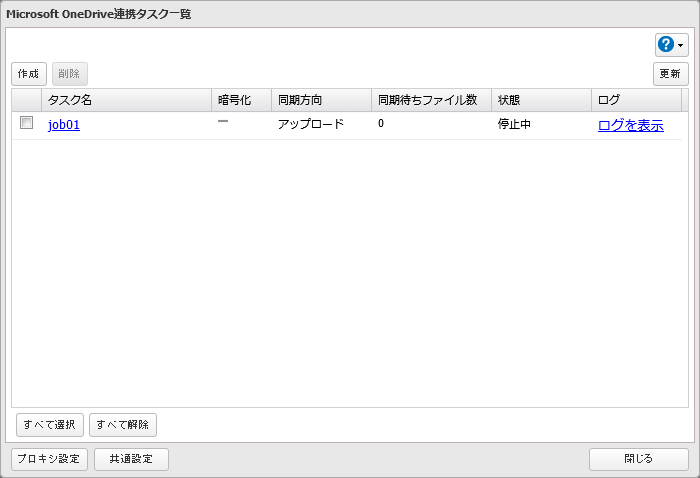This screenshot has height=478, width=700.
Task: Open the job01 task link
Action: (64, 125)
